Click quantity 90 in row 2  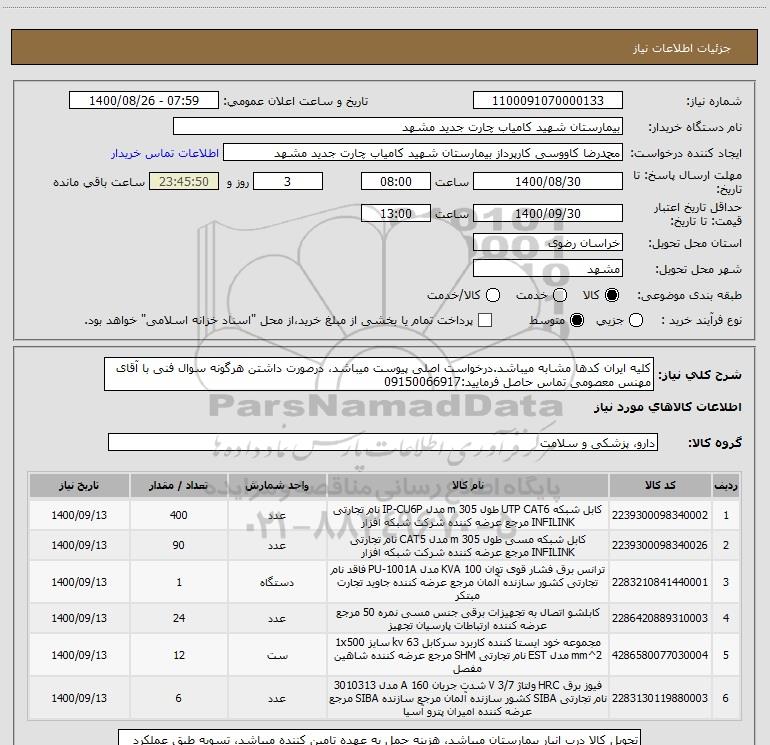(179, 545)
